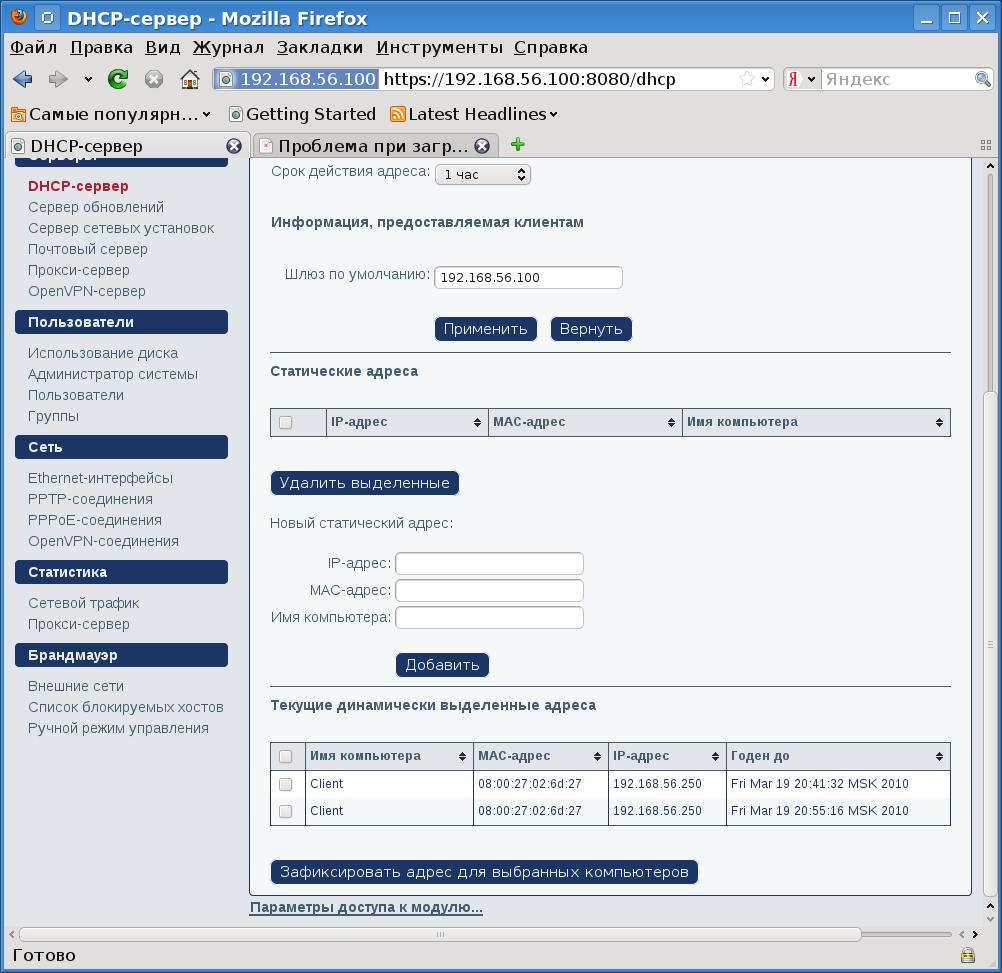1002x973 pixels.
Task: Click the search magnifier in Яндекс box
Action: click(983, 79)
